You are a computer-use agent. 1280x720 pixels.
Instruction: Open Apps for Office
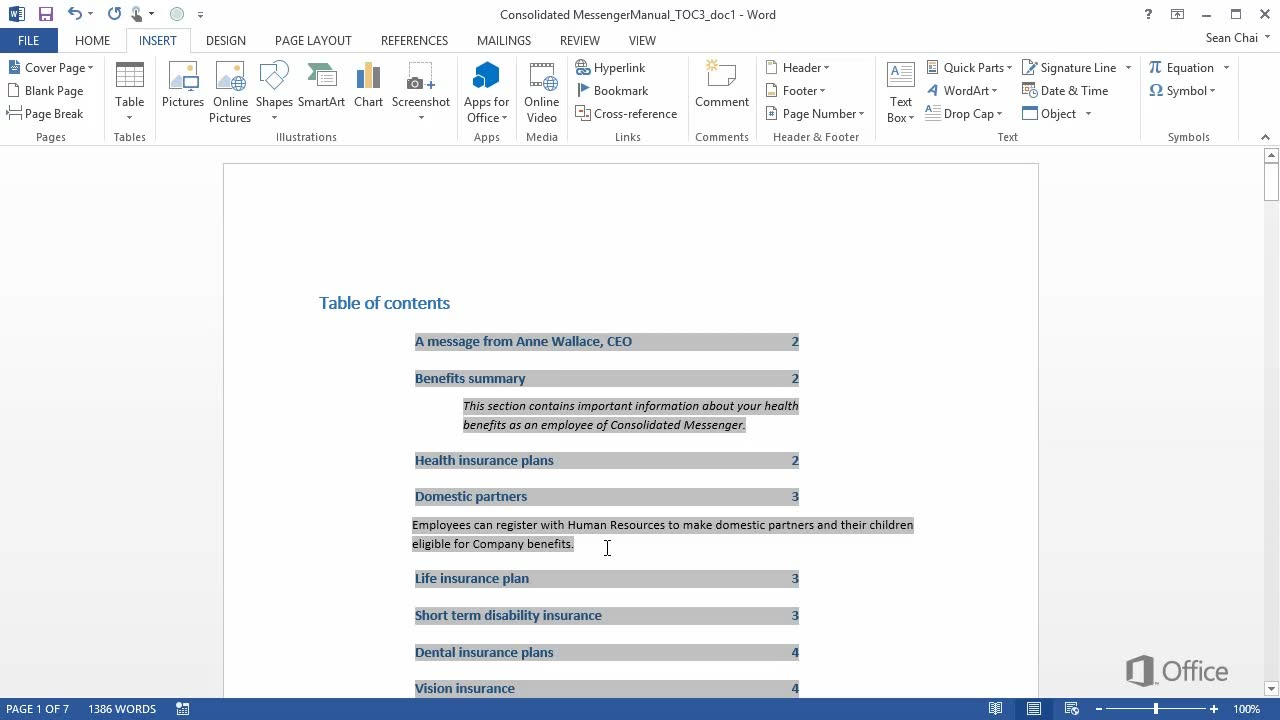click(487, 92)
